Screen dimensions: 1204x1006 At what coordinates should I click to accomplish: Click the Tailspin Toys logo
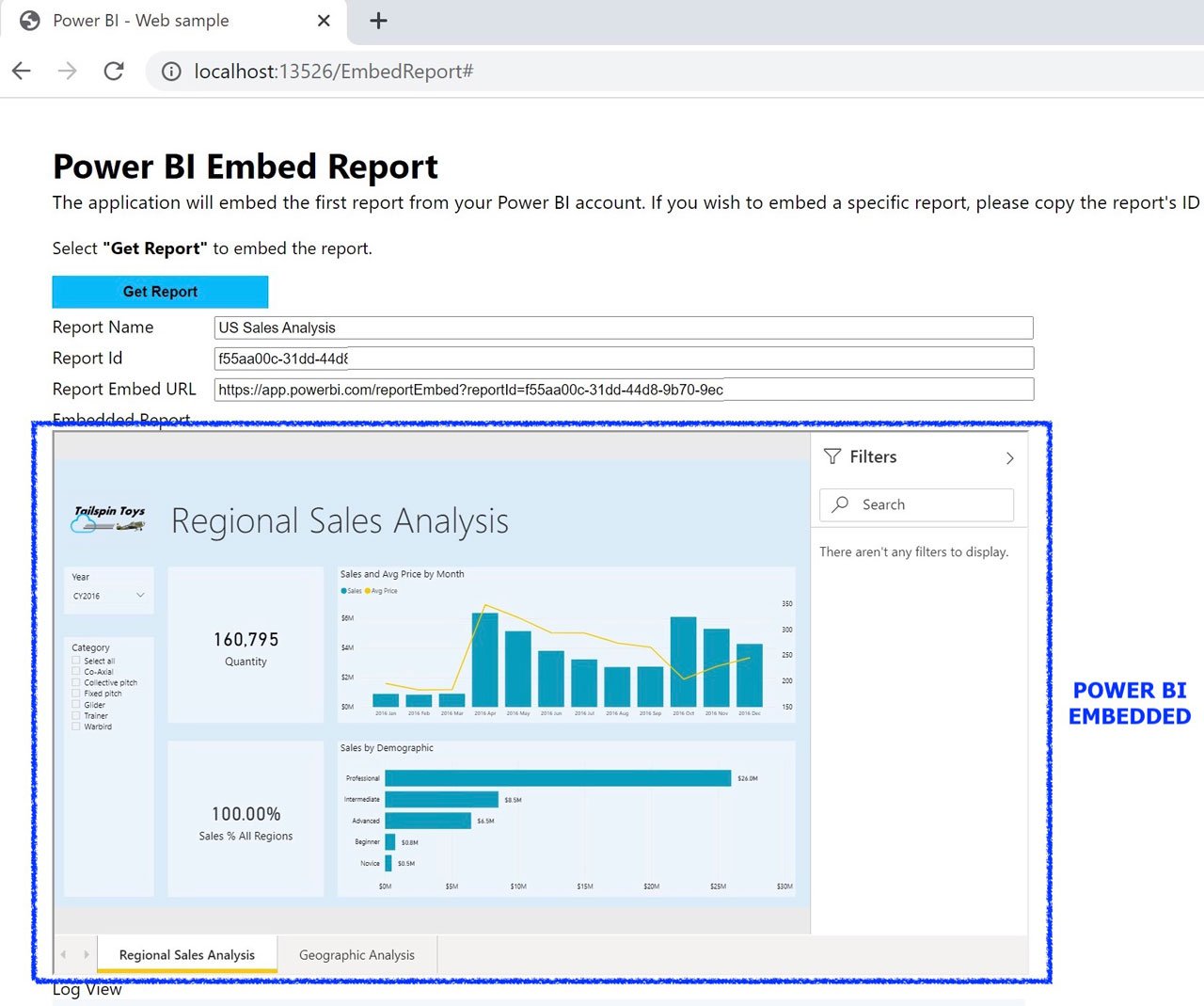point(109,519)
